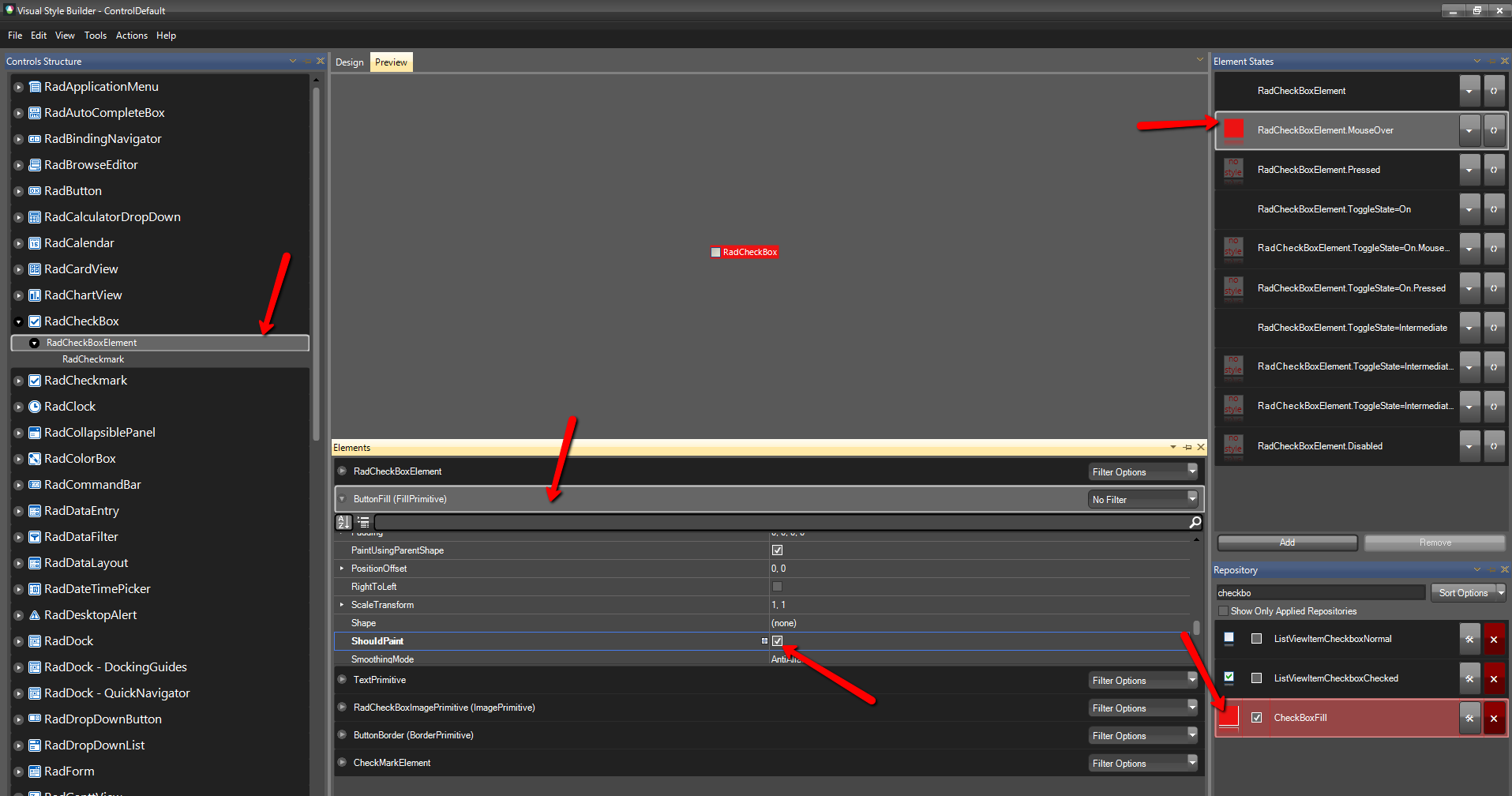
Task: Click the RadDesktopAlert control icon
Action: pos(35,615)
